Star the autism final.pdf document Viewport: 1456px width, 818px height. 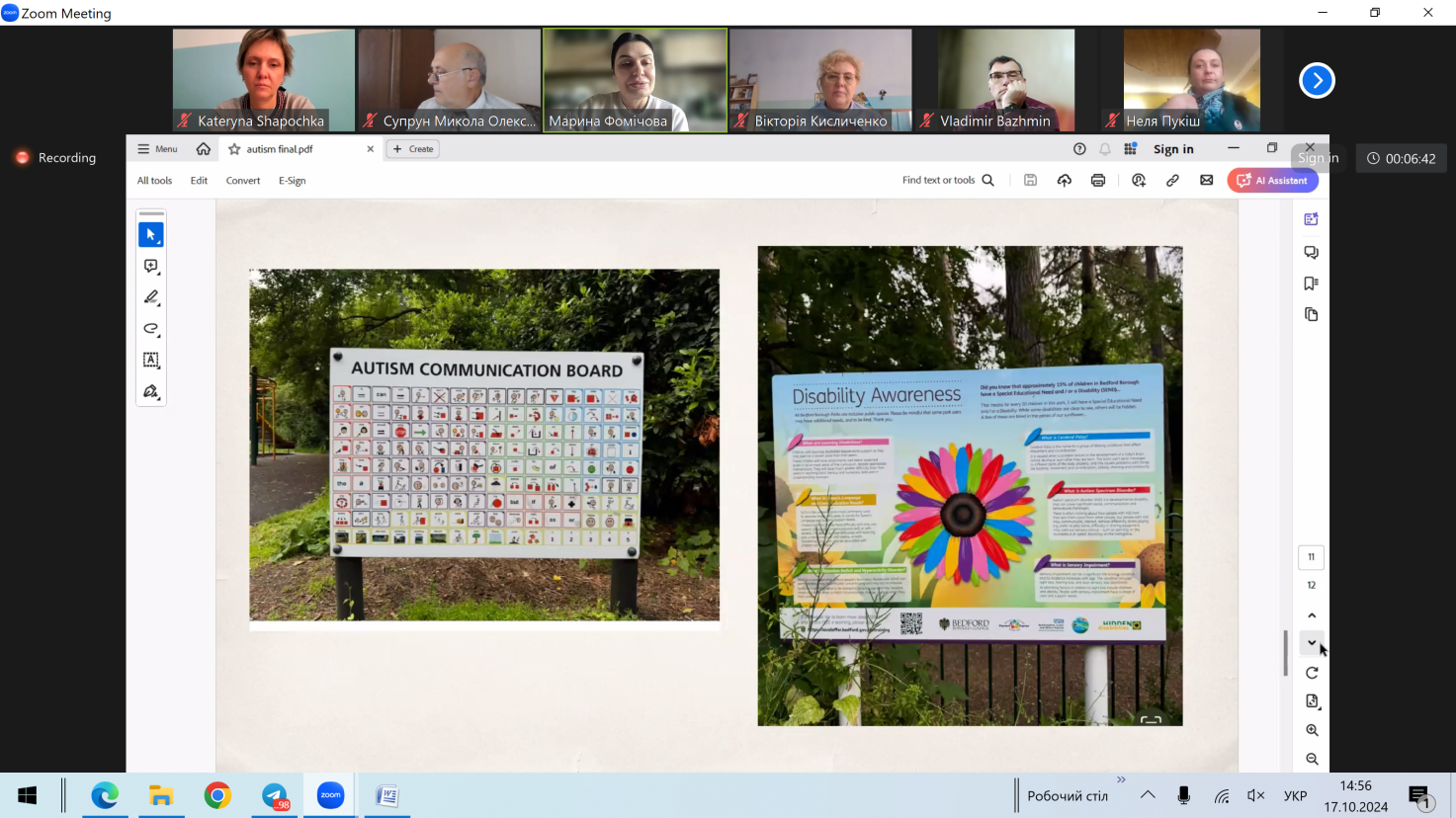click(234, 149)
